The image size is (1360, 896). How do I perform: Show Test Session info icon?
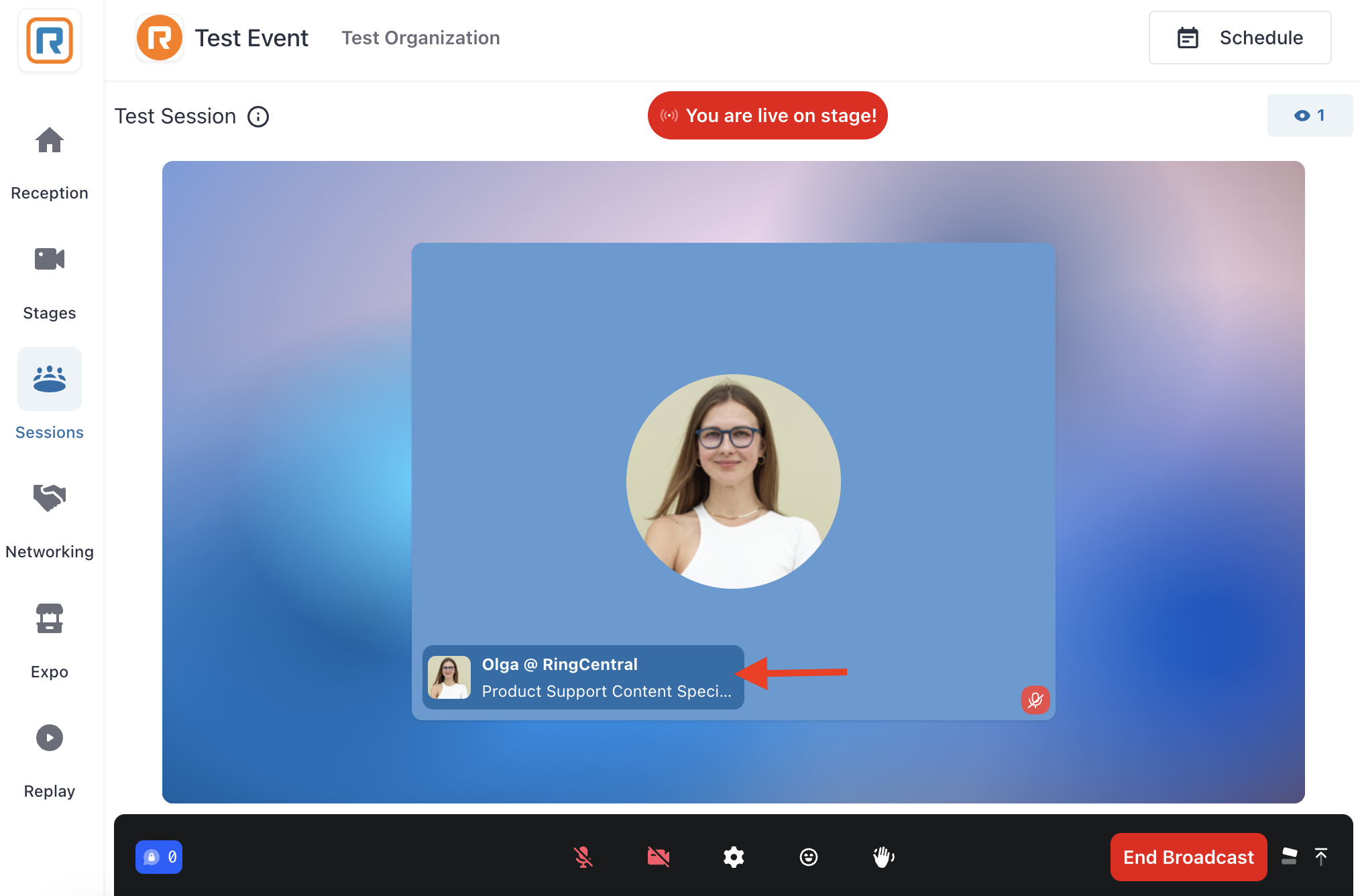pyautogui.click(x=258, y=117)
